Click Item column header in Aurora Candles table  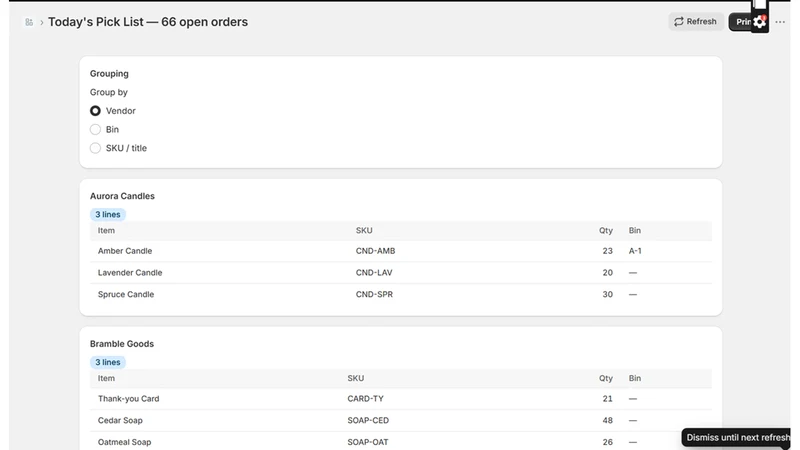coord(106,231)
